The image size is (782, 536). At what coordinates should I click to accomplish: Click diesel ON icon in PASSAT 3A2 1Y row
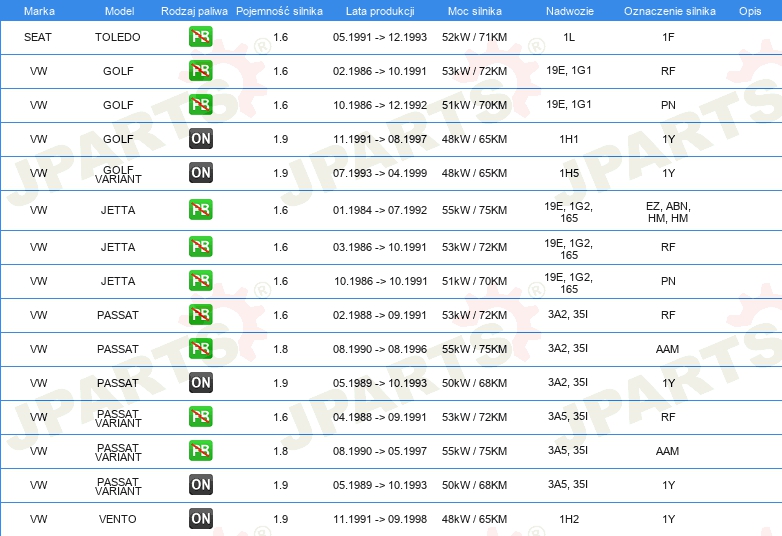point(200,383)
